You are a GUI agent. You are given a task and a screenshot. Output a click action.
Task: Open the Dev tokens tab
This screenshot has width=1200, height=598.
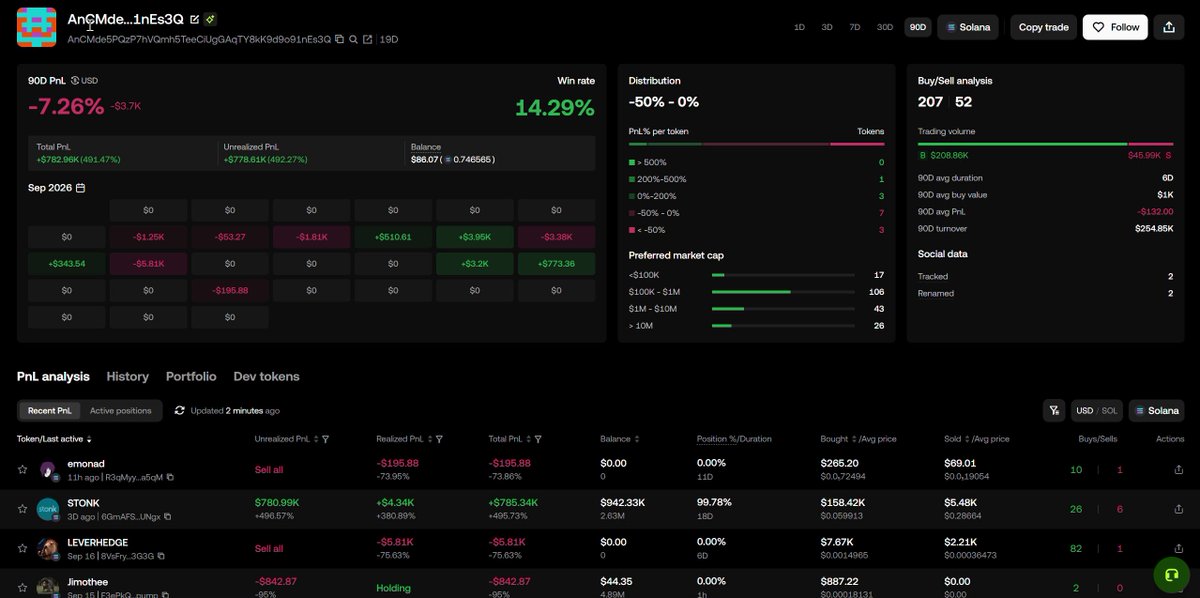pos(266,376)
